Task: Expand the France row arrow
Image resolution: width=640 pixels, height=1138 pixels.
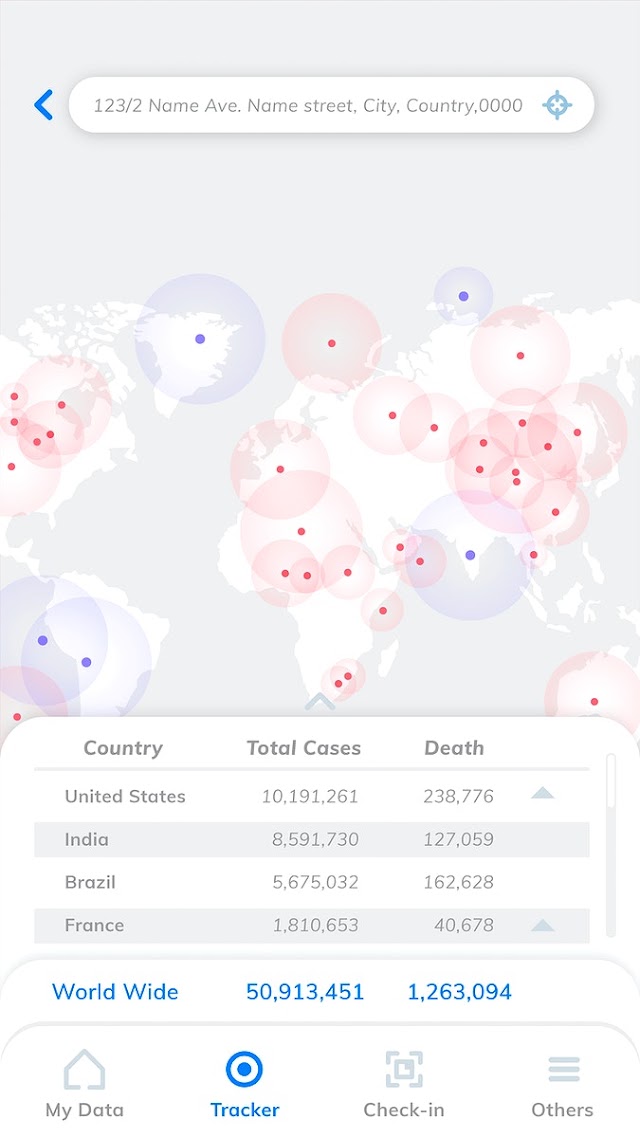Action: click(542, 925)
